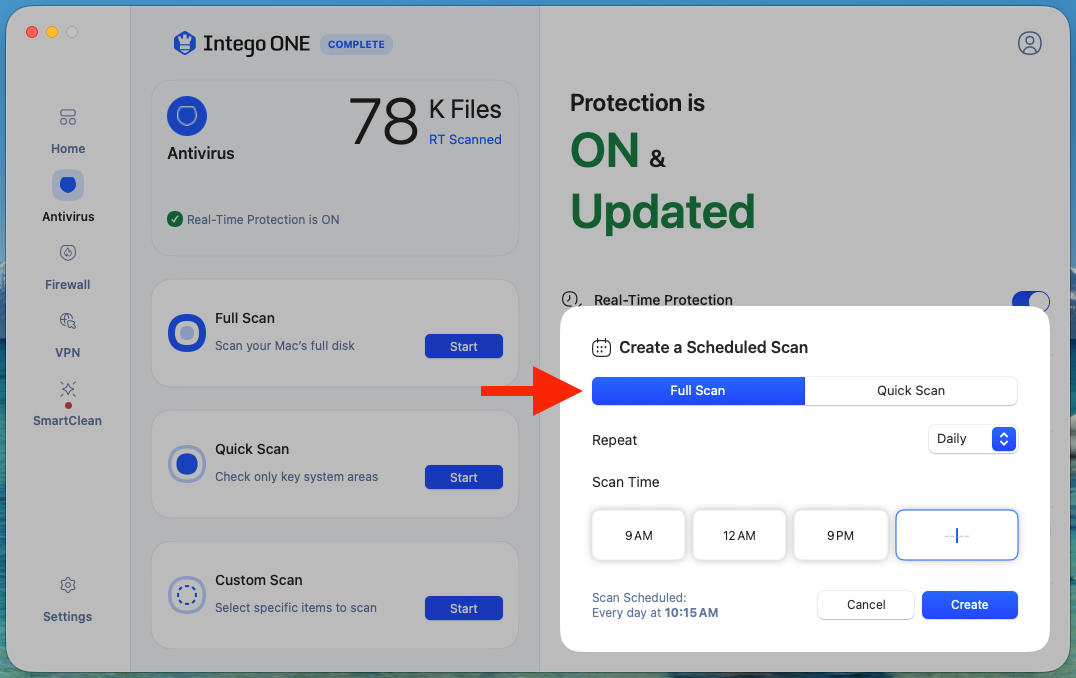Click the 'Scan Scheduled:' label
This screenshot has width=1076, height=678.
[x=639, y=598]
